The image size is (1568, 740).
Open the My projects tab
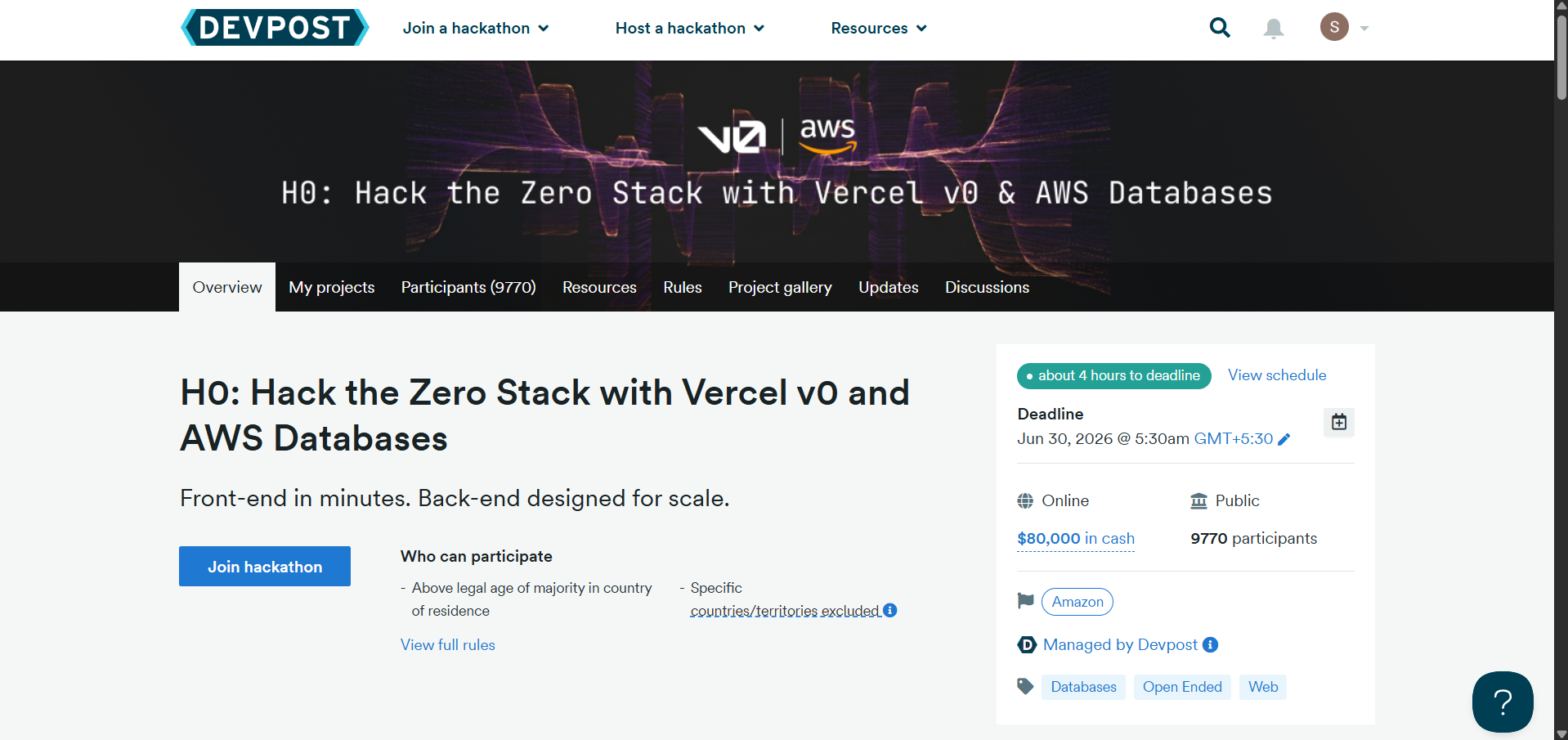[332, 287]
